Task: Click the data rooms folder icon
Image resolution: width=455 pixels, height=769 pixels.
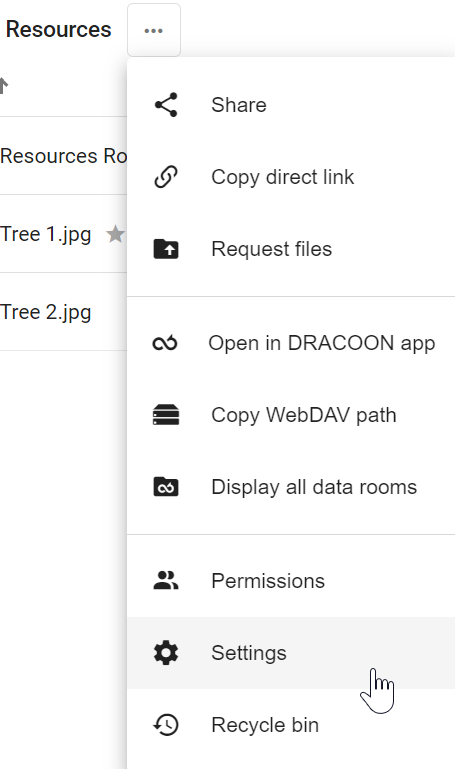Action: pyautogui.click(x=166, y=487)
